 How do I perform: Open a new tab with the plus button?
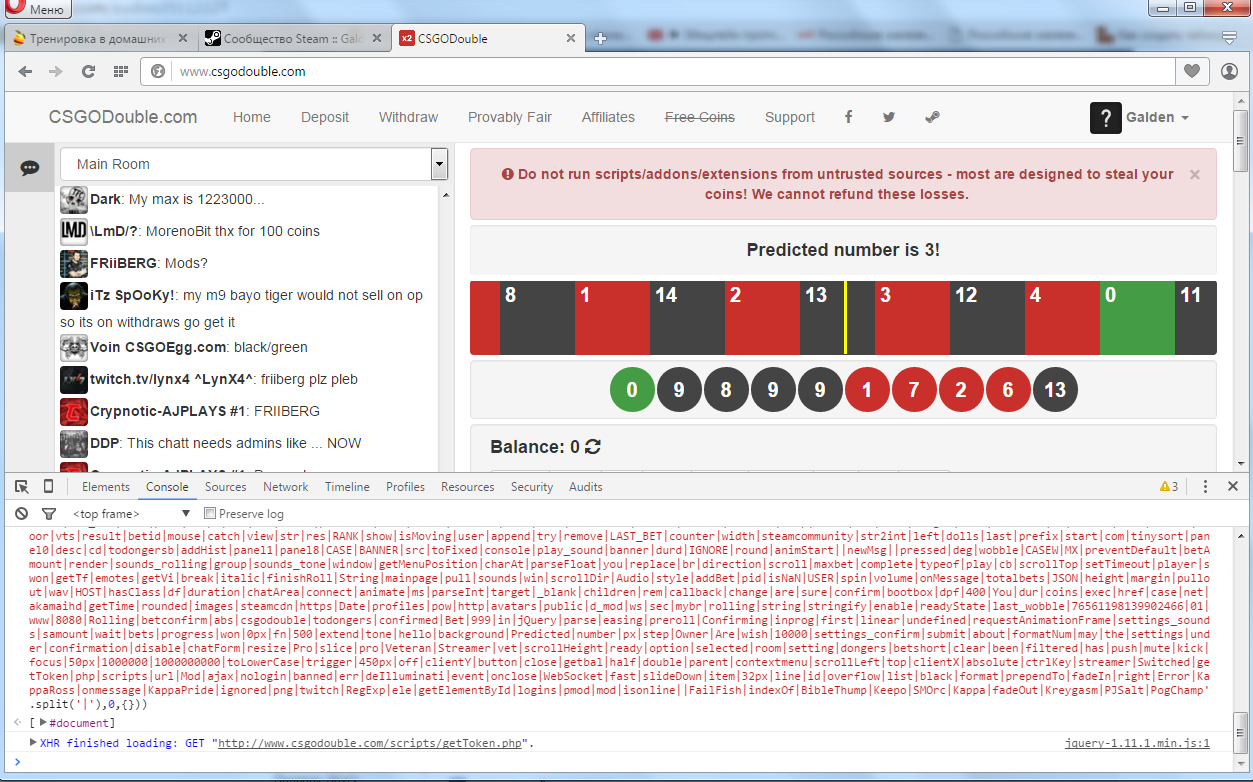pos(600,39)
